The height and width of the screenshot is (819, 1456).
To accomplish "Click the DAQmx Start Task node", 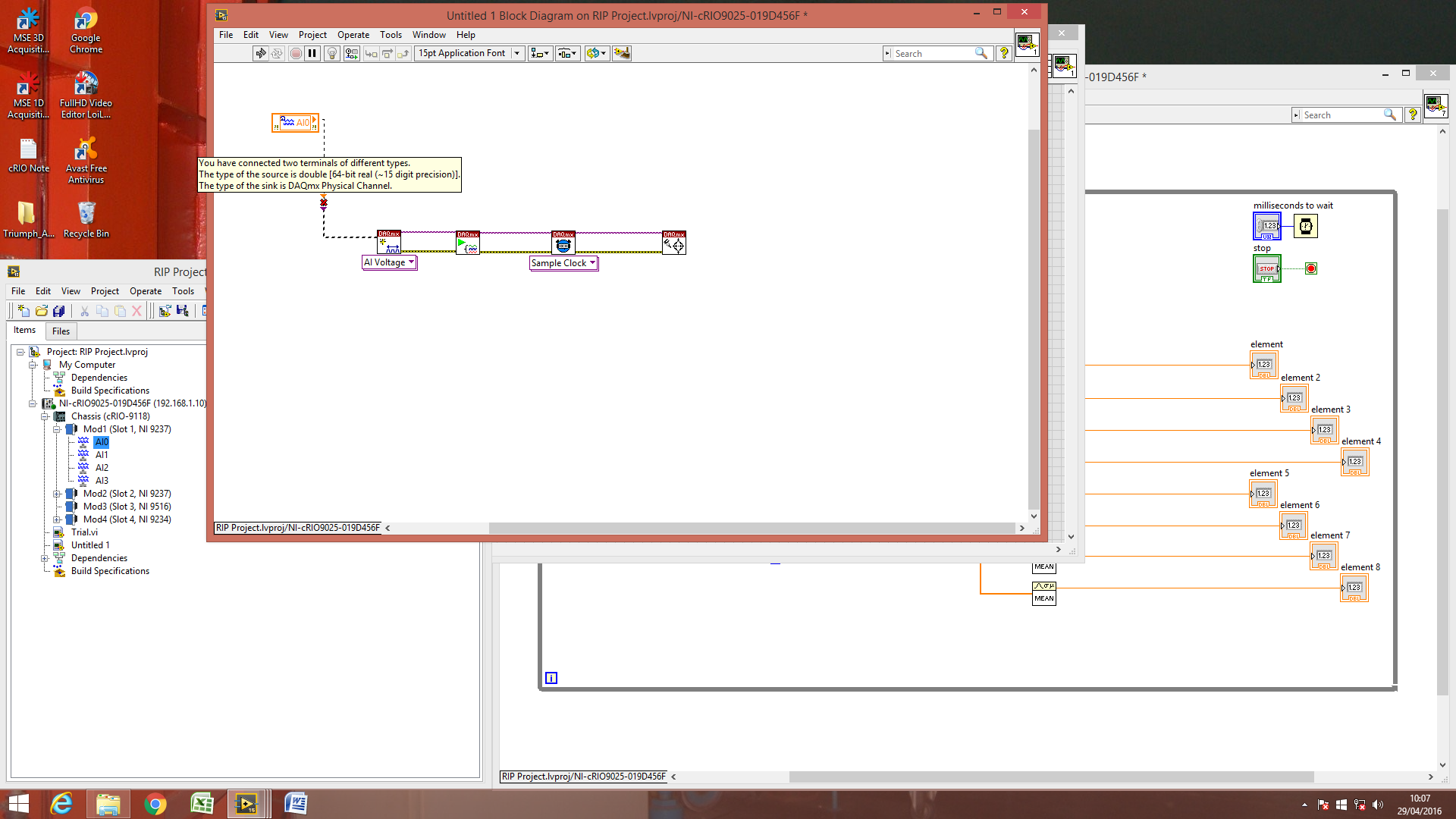I will tap(468, 243).
